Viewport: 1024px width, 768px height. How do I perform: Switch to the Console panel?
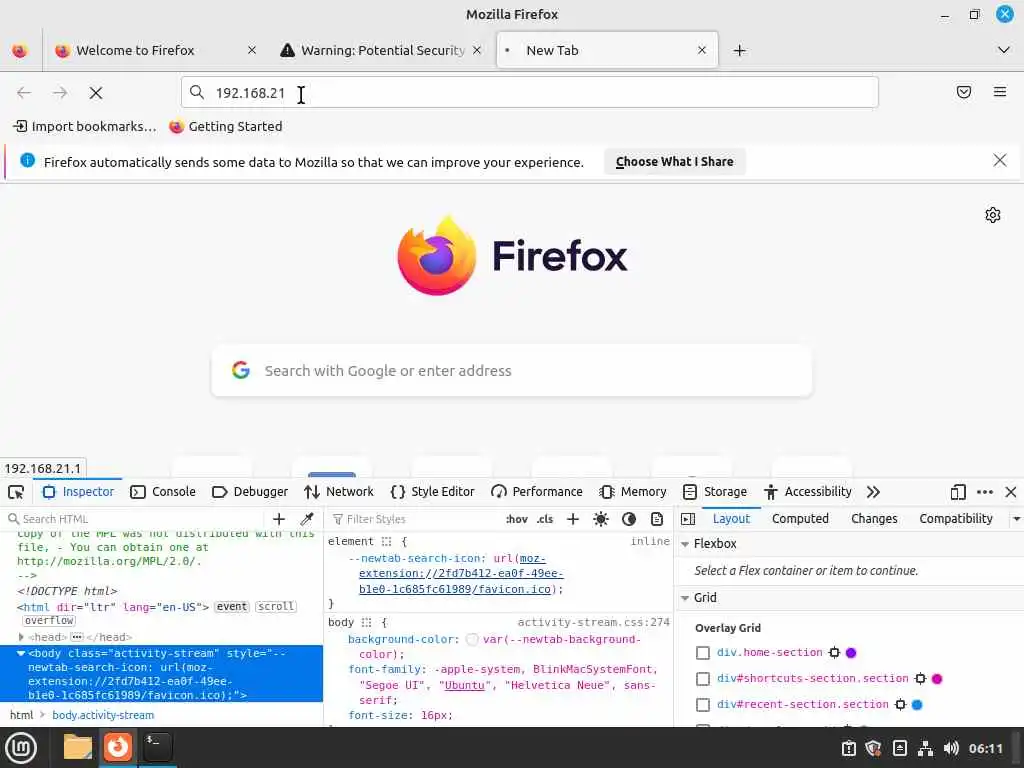click(163, 492)
